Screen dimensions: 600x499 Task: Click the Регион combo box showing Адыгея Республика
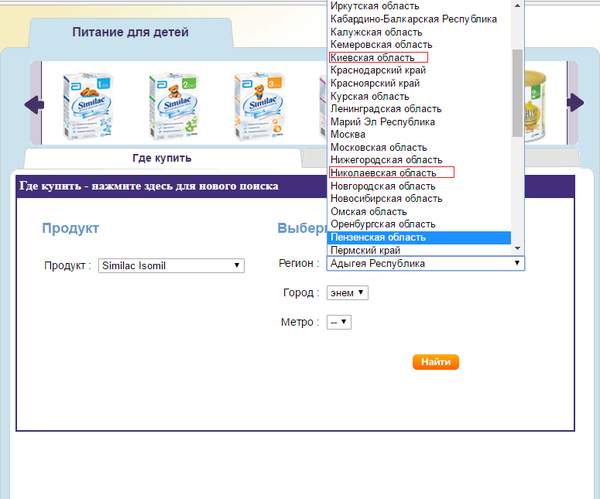click(x=426, y=263)
